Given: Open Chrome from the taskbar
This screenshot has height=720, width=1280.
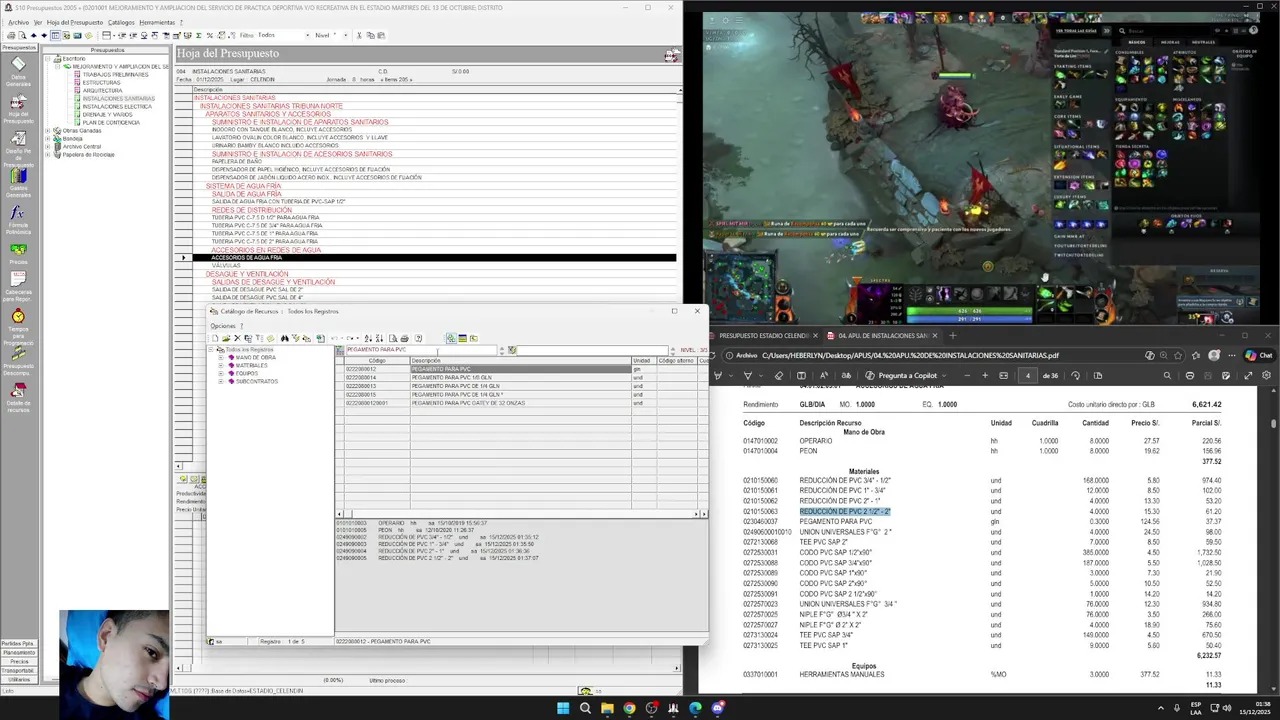Looking at the screenshot, I should pyautogui.click(x=629, y=708).
